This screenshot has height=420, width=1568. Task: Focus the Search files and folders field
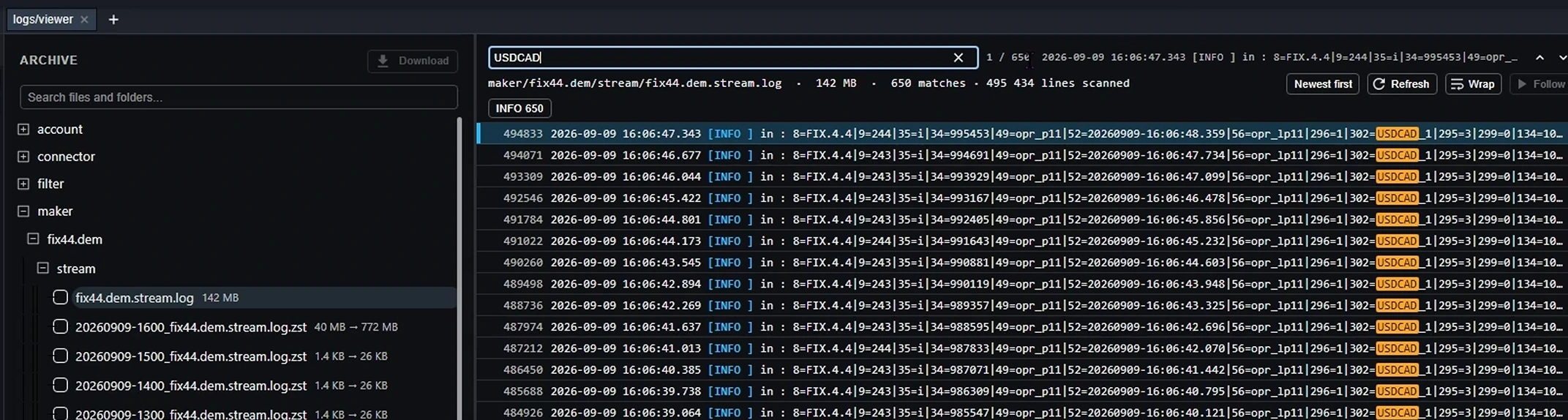click(239, 97)
